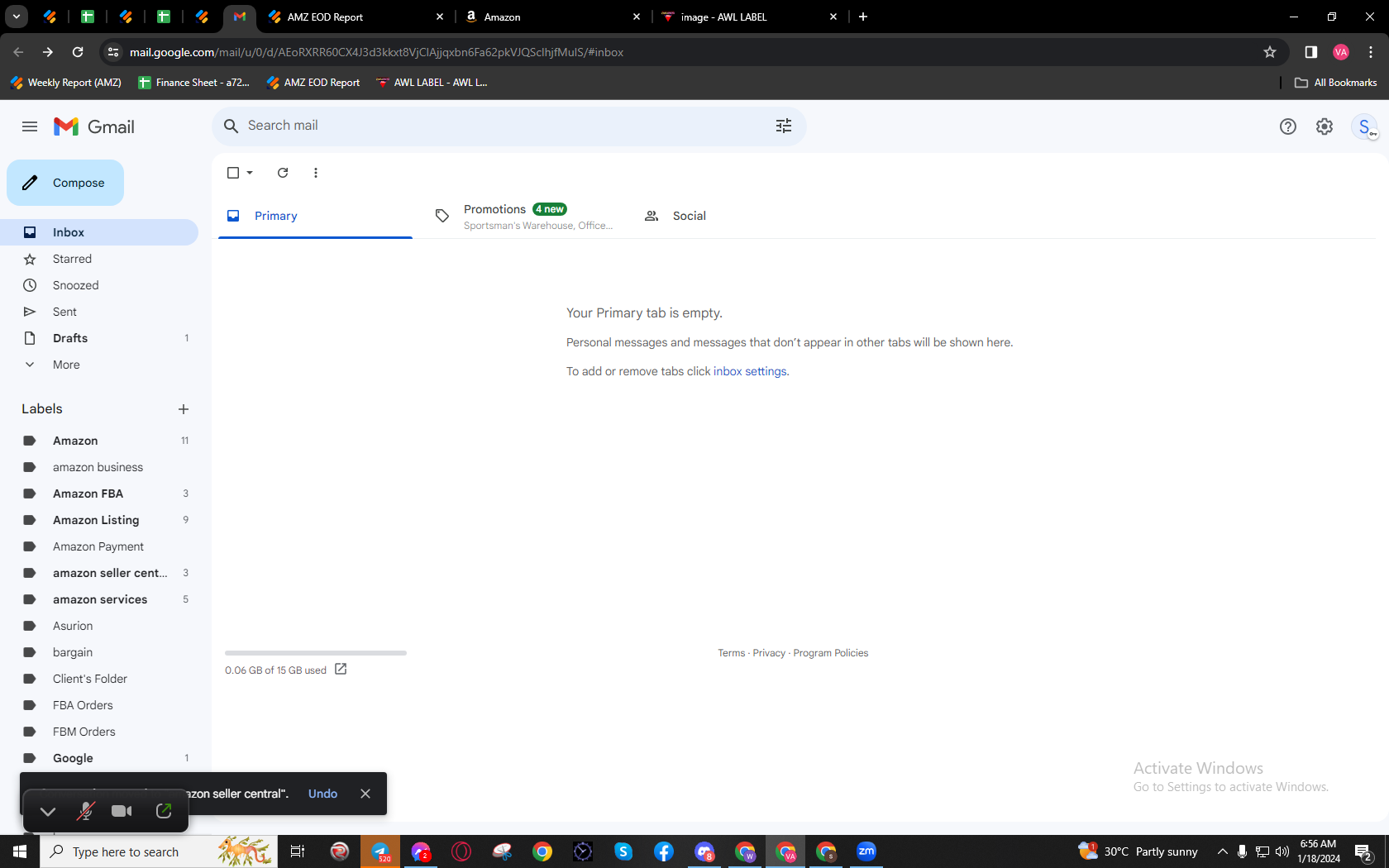Open the Amazon FBA label
1389x868 pixels.
[x=99, y=494]
